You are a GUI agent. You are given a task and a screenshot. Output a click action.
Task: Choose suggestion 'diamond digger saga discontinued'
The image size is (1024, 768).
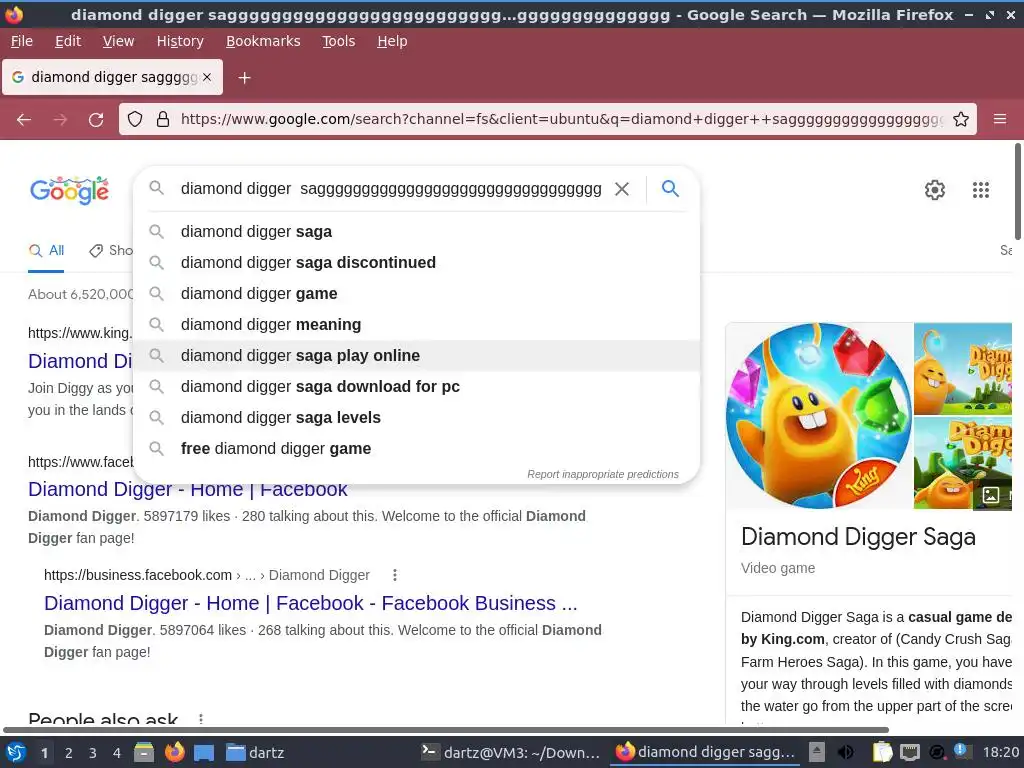[x=416, y=263]
